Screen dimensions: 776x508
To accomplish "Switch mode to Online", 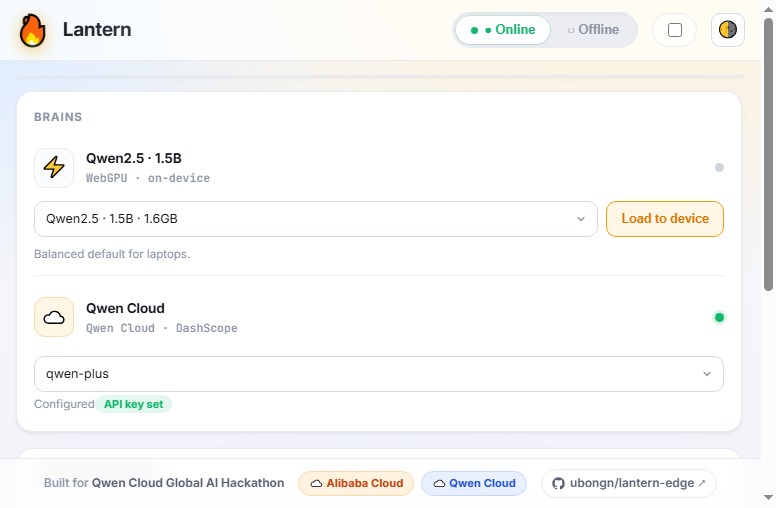I will click(x=503, y=30).
